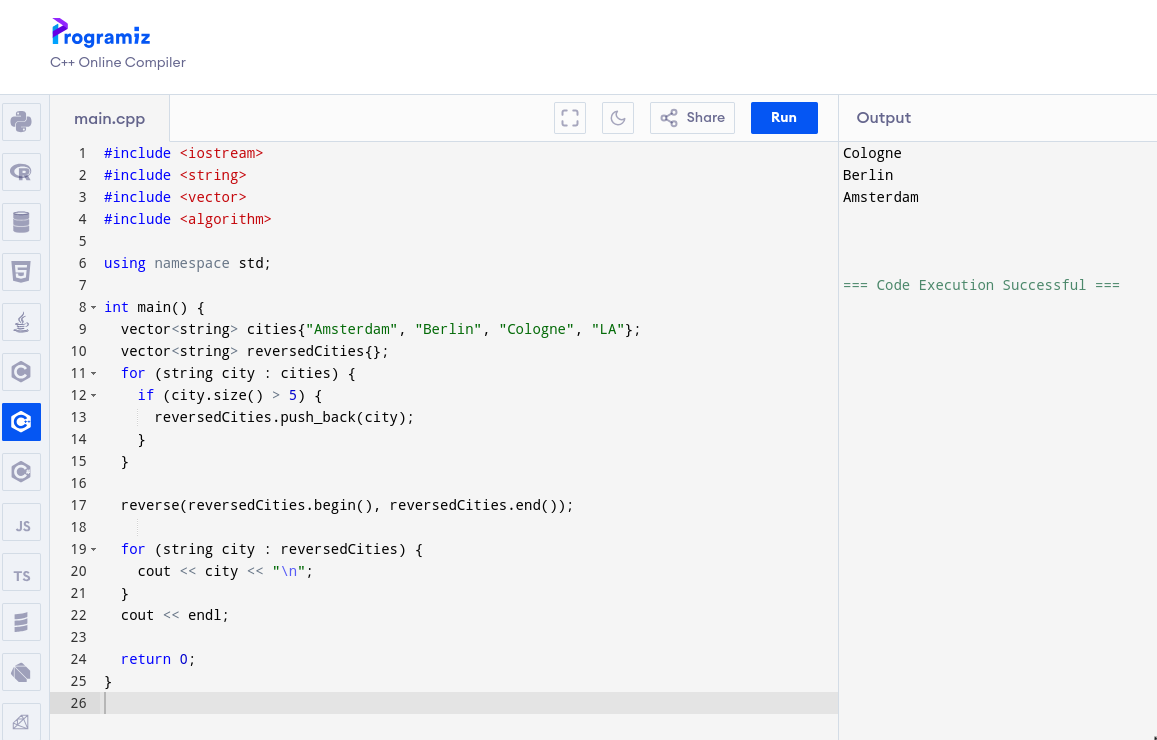Click 'reversedCities.push_back(city);' line

point(284,418)
